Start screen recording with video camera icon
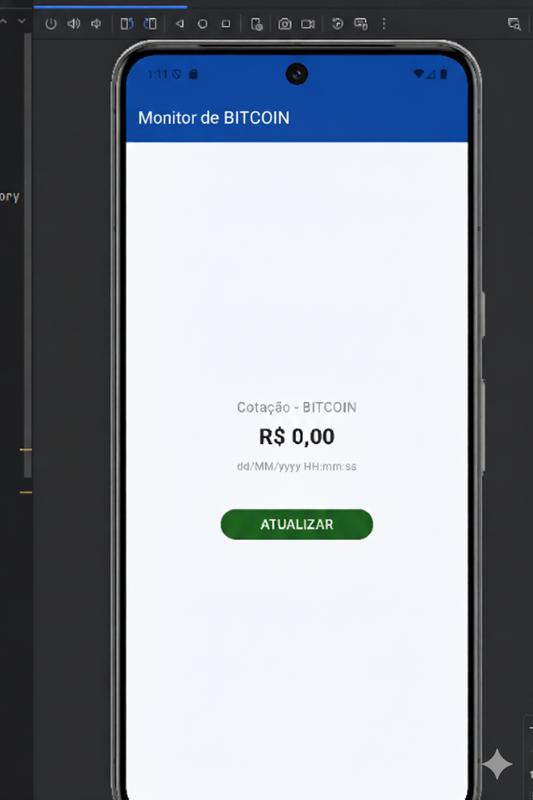Image resolution: width=533 pixels, height=800 pixels. click(308, 24)
